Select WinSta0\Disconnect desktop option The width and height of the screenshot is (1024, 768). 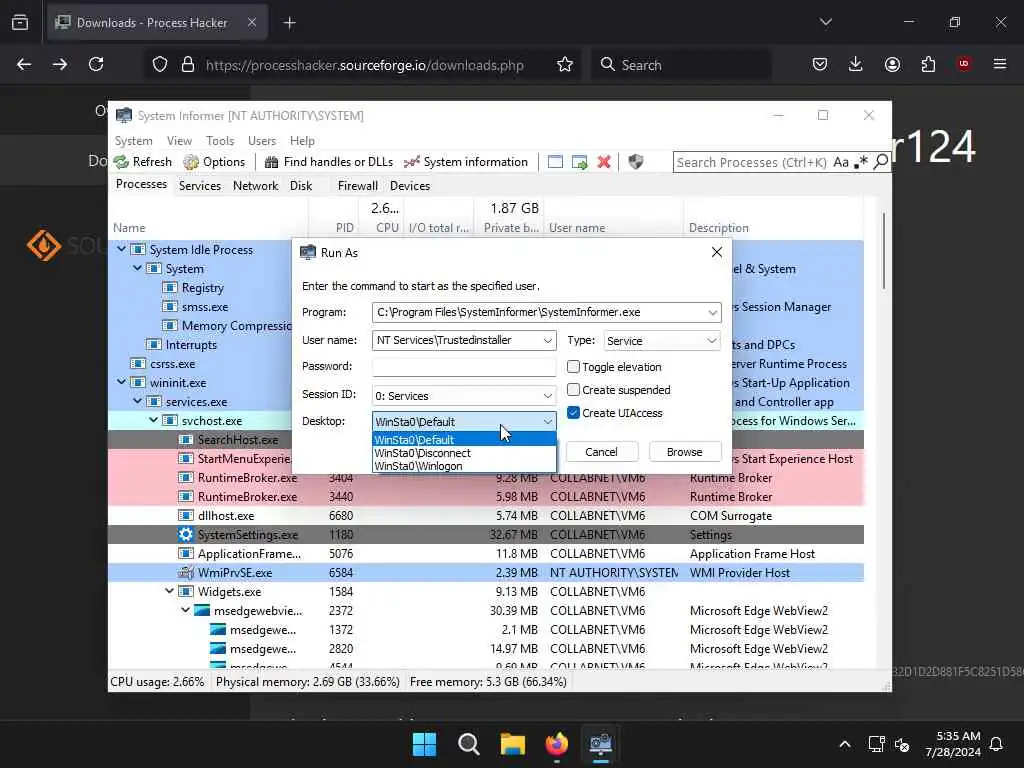[x=464, y=453]
